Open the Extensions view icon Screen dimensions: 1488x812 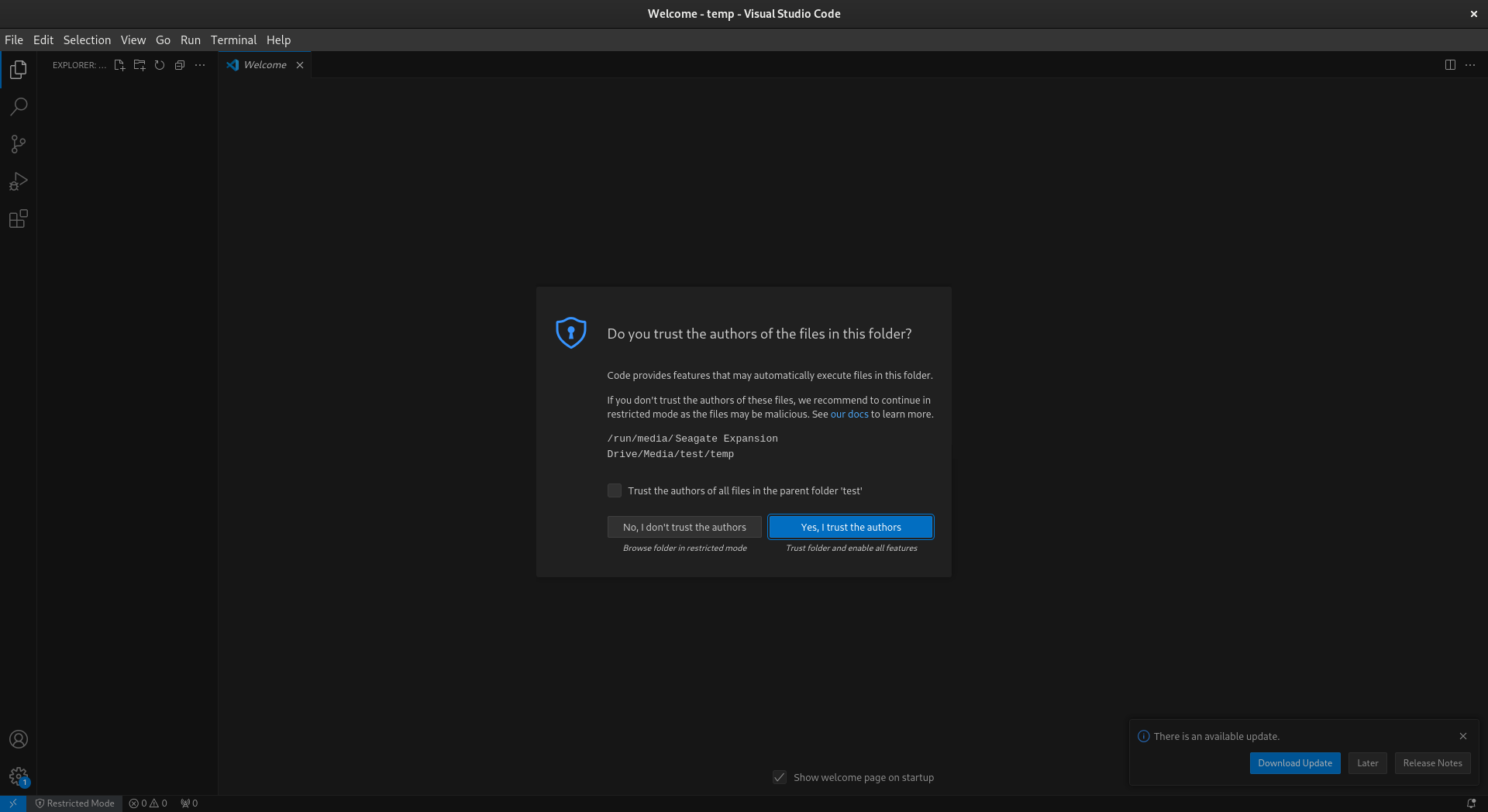[19, 218]
